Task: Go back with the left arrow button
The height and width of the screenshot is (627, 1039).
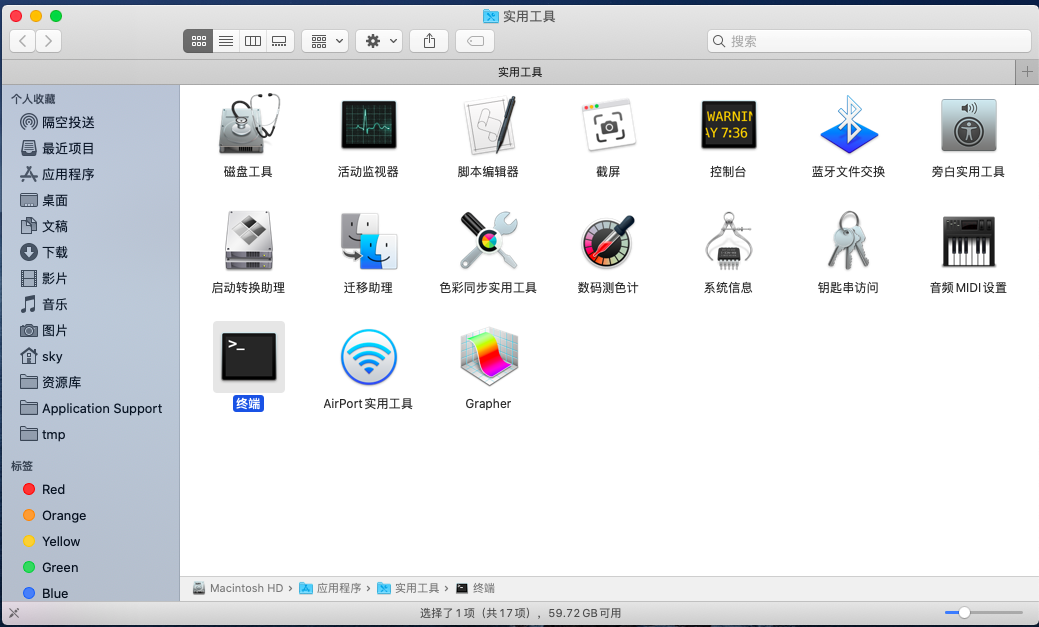Action: point(23,41)
